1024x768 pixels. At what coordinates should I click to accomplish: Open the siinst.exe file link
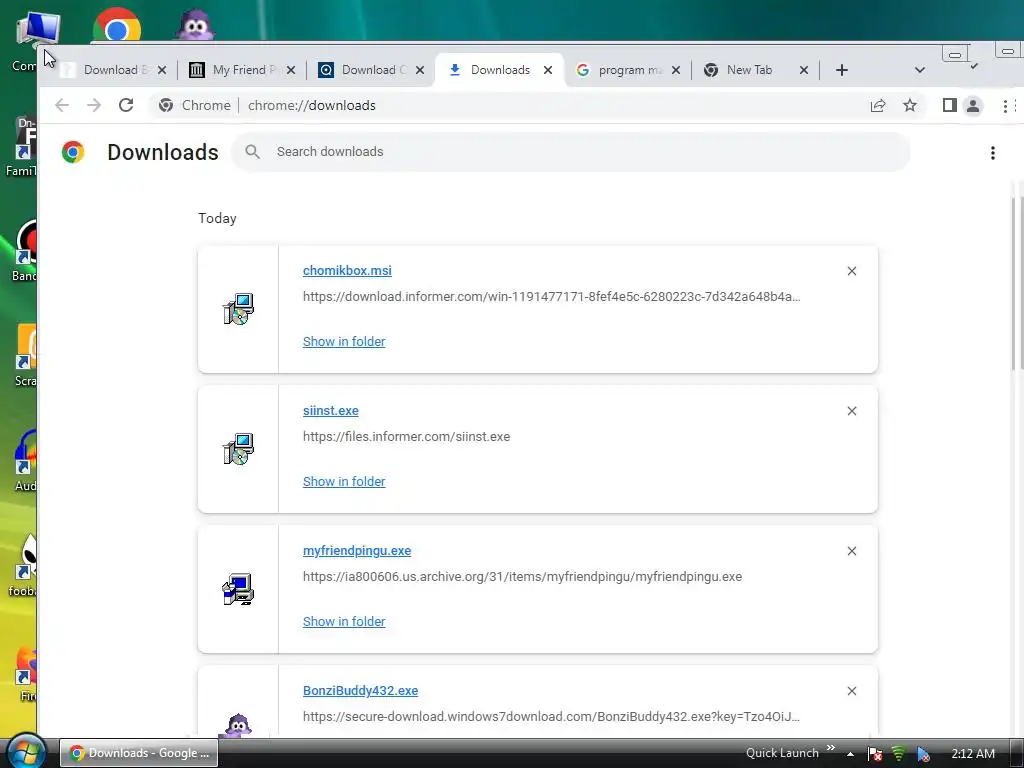tap(330, 411)
